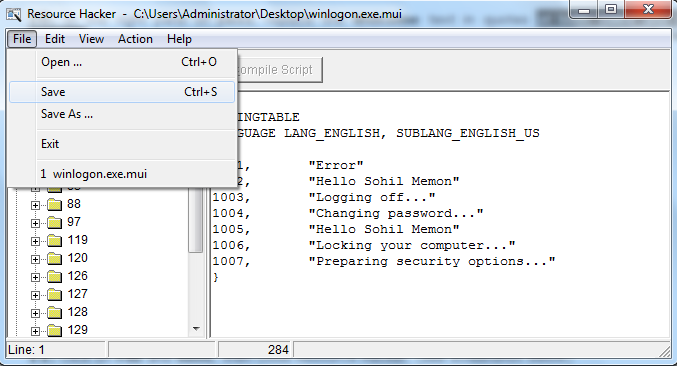Expand tree node 88
Image resolution: width=677 pixels, height=366 pixels.
tap(35, 205)
